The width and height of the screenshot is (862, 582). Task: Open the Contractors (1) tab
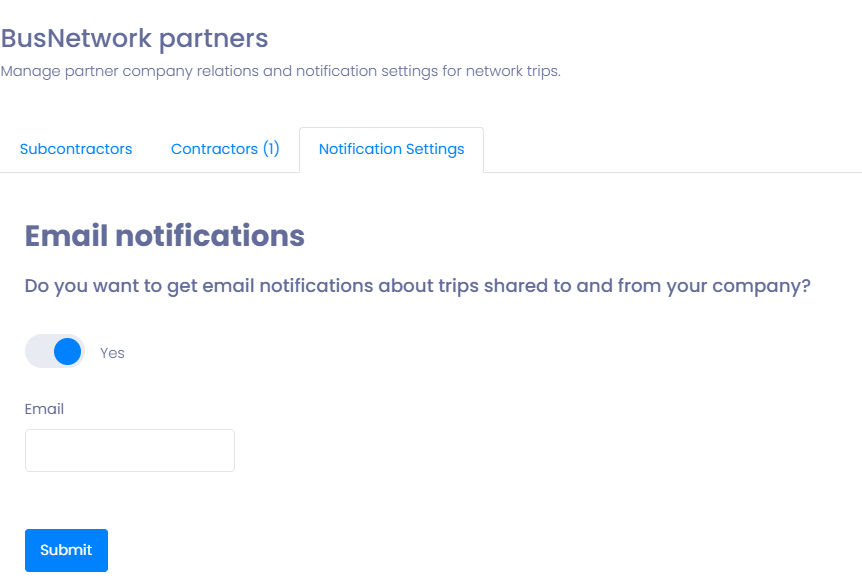(225, 149)
